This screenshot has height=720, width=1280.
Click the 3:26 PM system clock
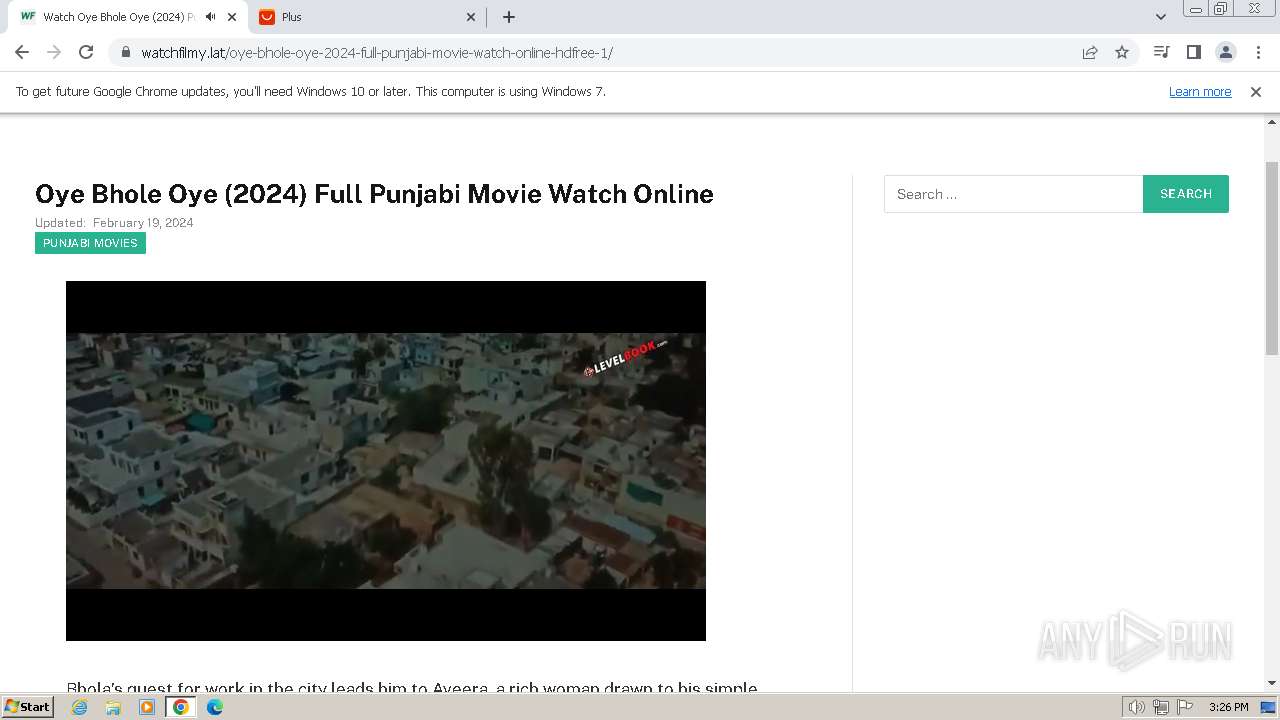pyautogui.click(x=1228, y=707)
